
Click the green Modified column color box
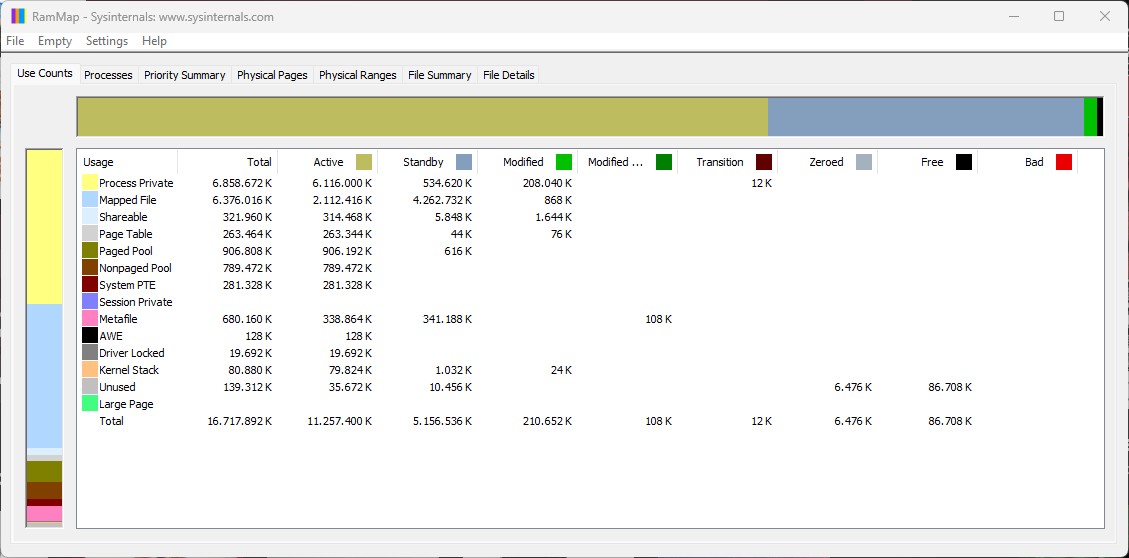click(x=564, y=162)
